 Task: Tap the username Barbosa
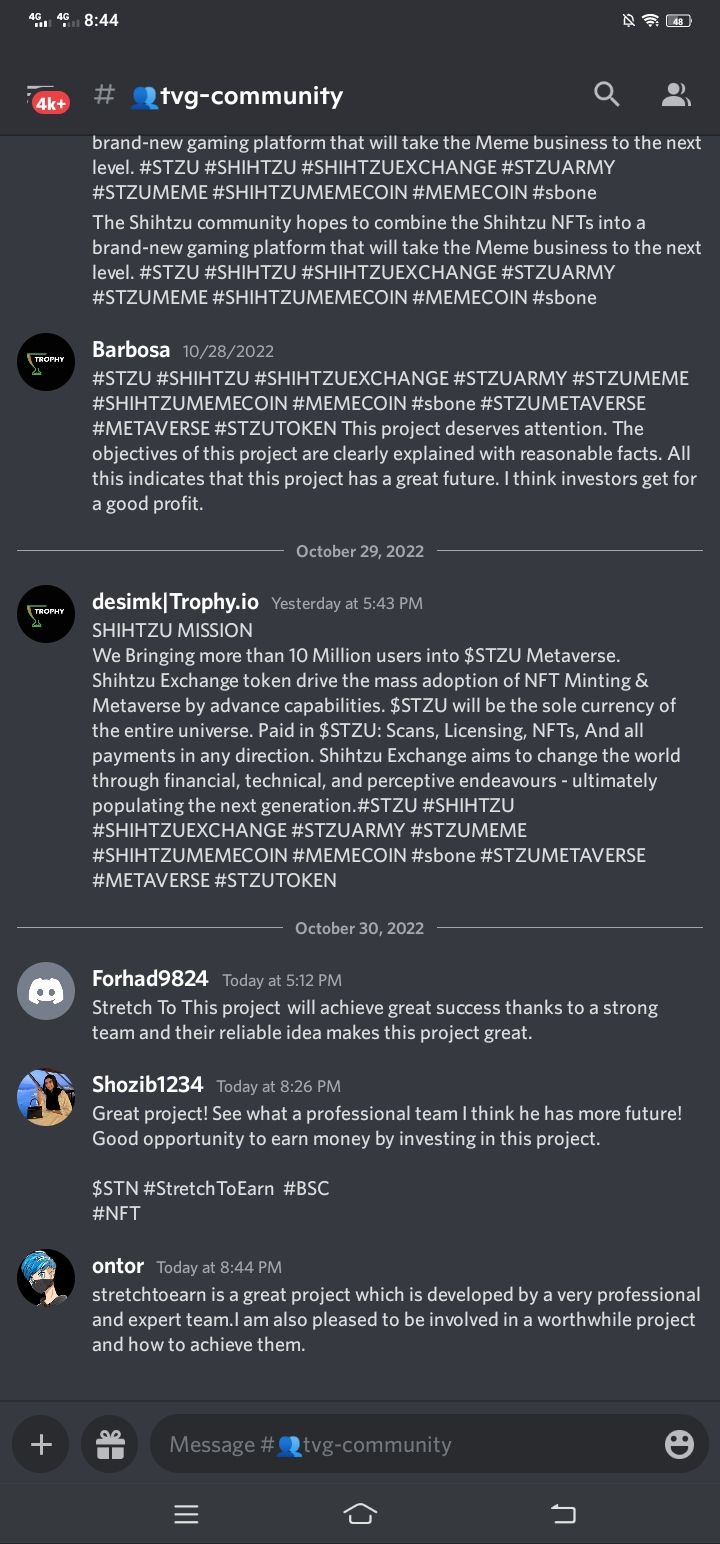(131, 350)
